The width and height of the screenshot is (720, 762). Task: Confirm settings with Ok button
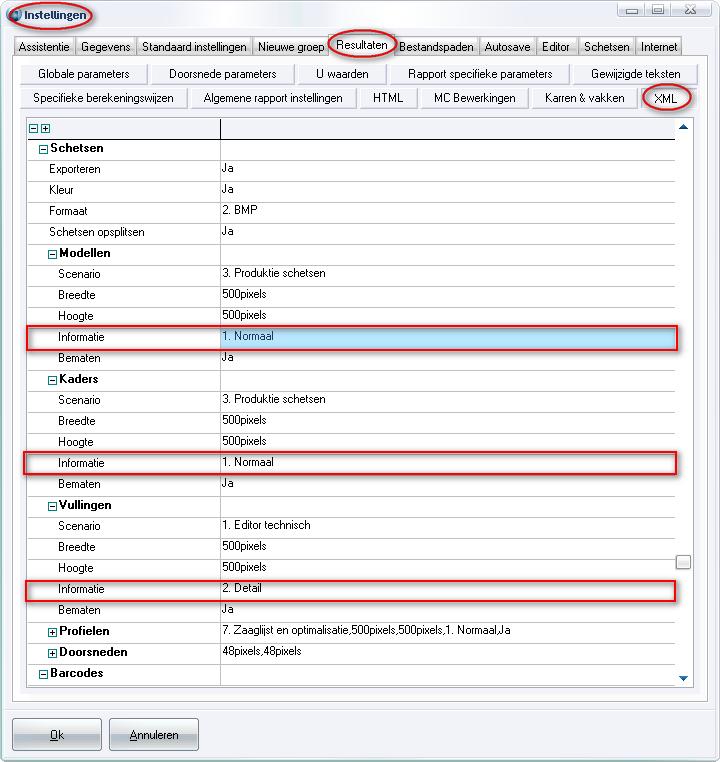pos(57,734)
